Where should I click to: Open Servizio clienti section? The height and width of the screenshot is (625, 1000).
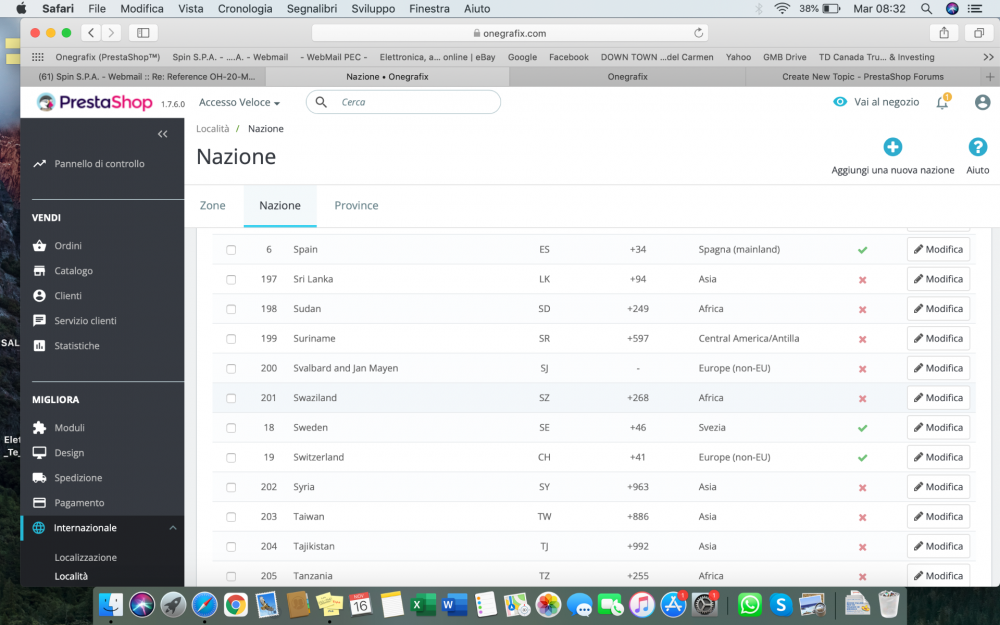tap(85, 320)
